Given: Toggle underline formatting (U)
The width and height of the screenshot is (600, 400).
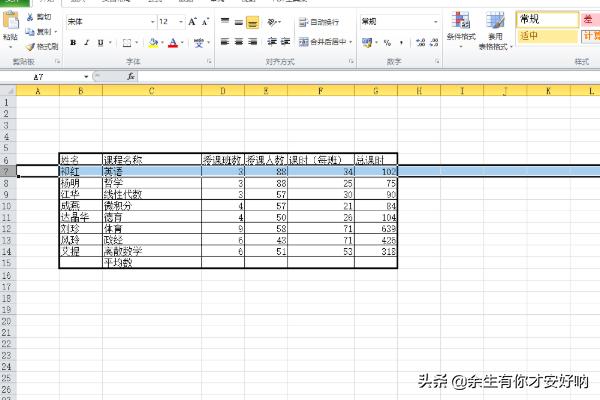Looking at the screenshot, I should coord(100,42).
